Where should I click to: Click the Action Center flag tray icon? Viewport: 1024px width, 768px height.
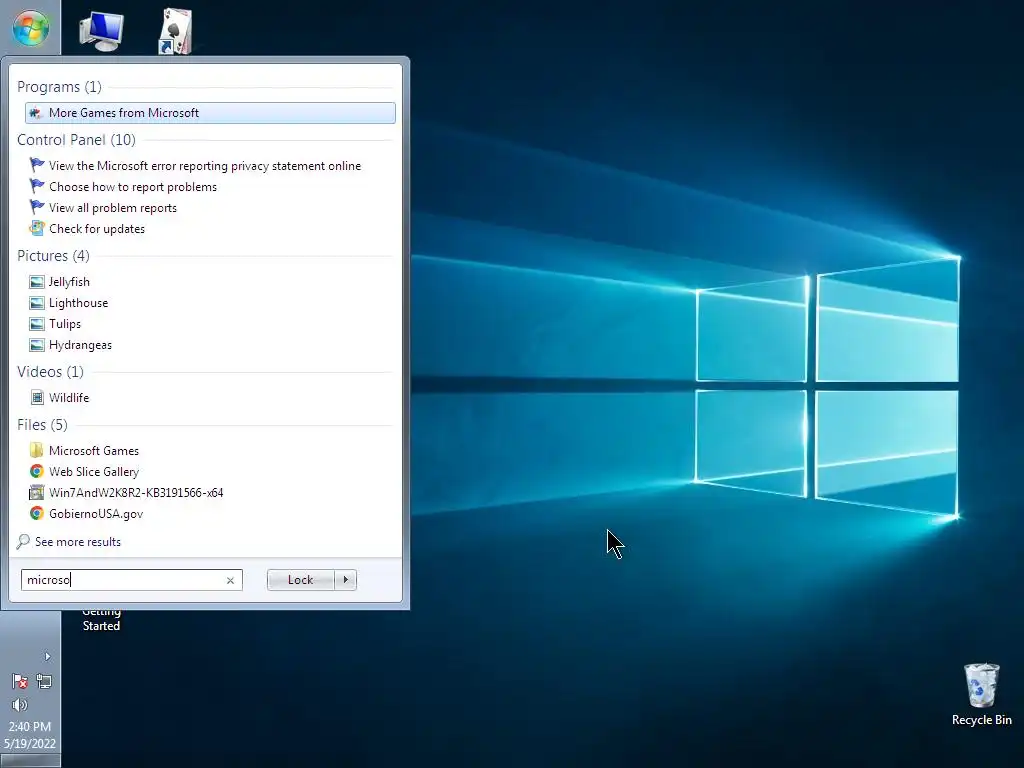tap(20, 681)
